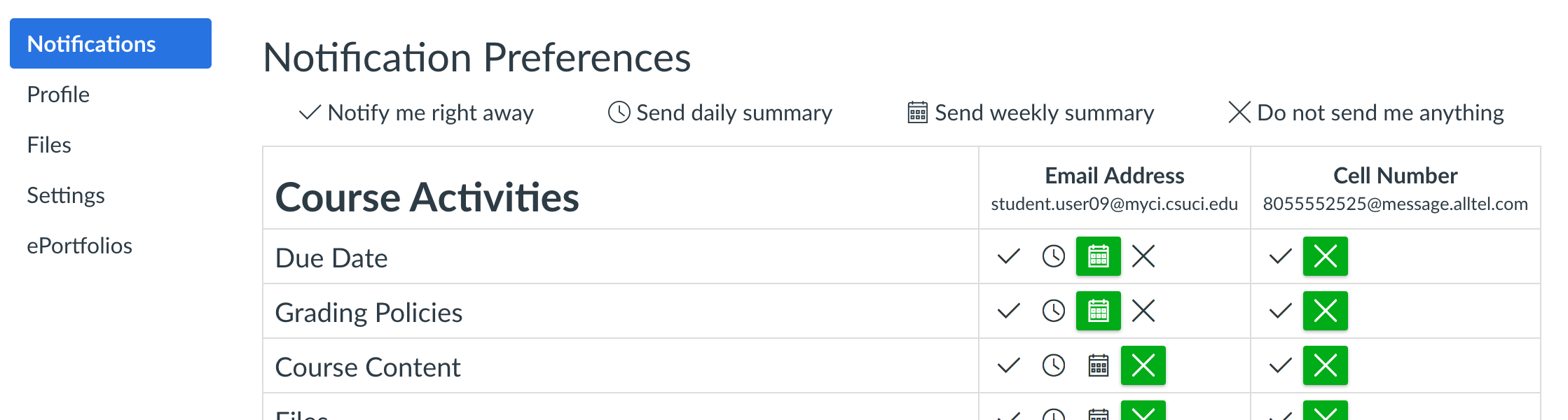Screen dimensions: 1568x420
Task: Enable Course Content cell checkmark notification
Action: point(1280,365)
